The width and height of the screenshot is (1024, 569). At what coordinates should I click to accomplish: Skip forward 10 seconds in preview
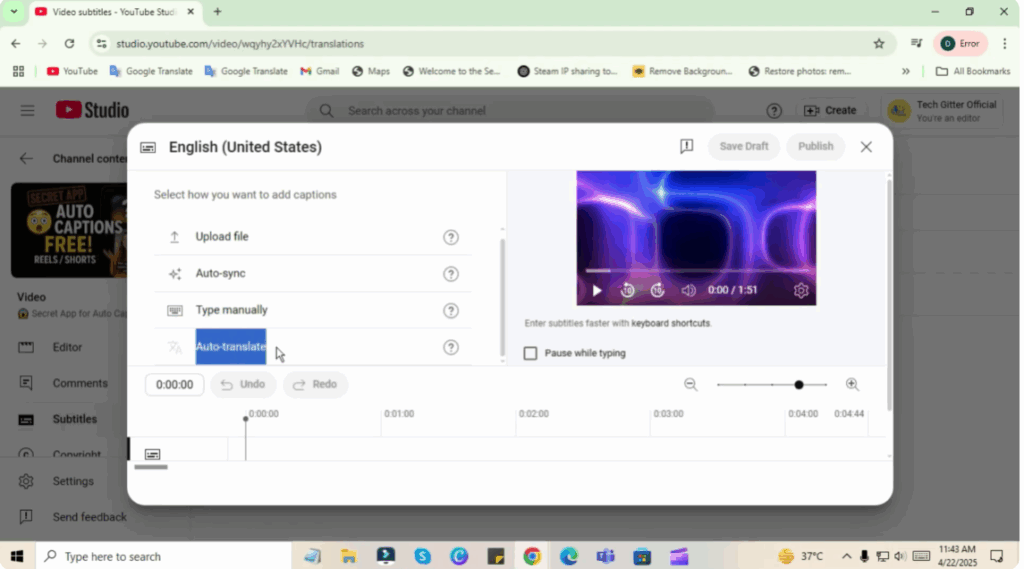coord(658,291)
